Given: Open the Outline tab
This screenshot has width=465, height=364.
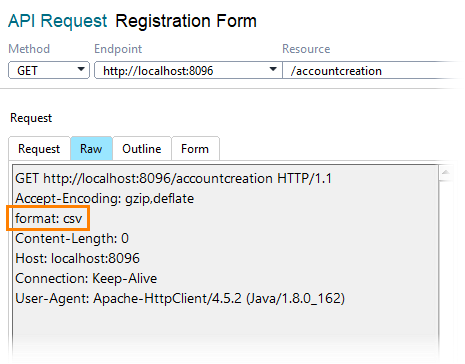Looking at the screenshot, I should [x=142, y=149].
